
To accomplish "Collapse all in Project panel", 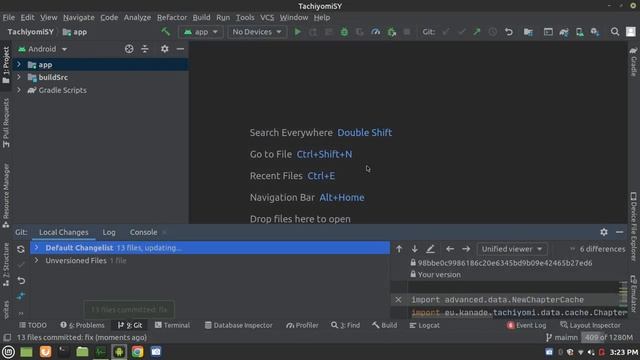I will point(145,49).
